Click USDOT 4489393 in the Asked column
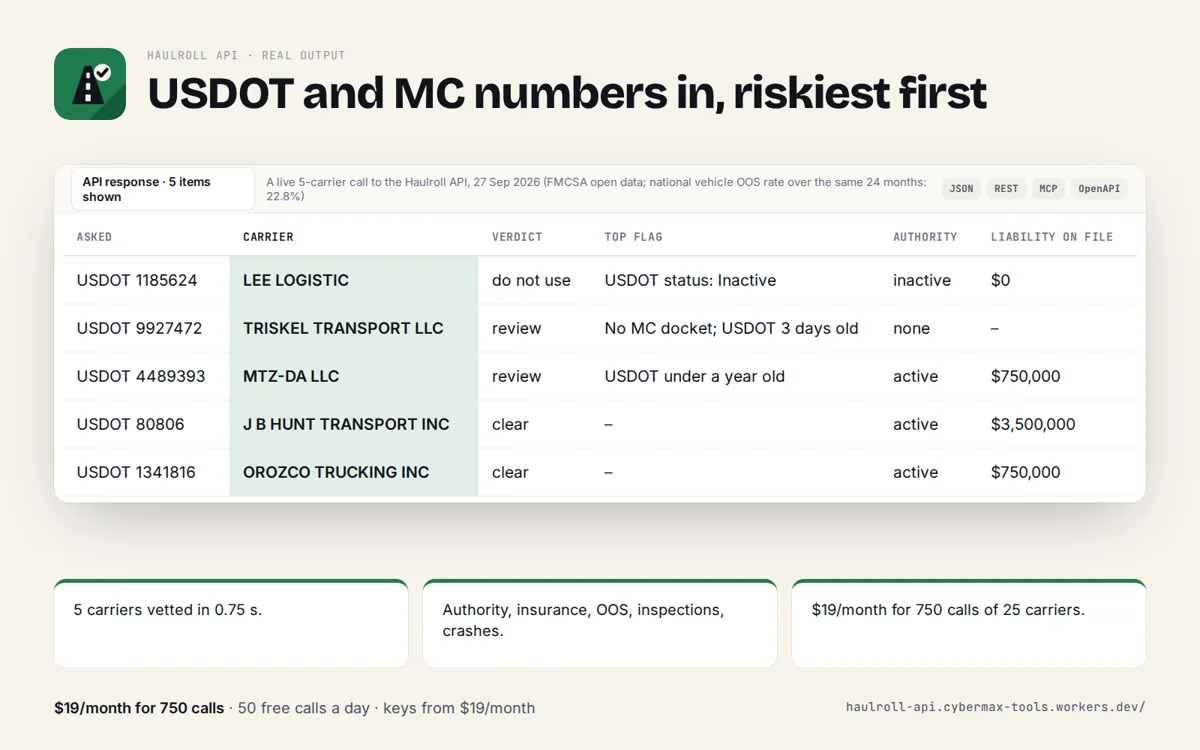The height and width of the screenshot is (750, 1200). coord(141,376)
